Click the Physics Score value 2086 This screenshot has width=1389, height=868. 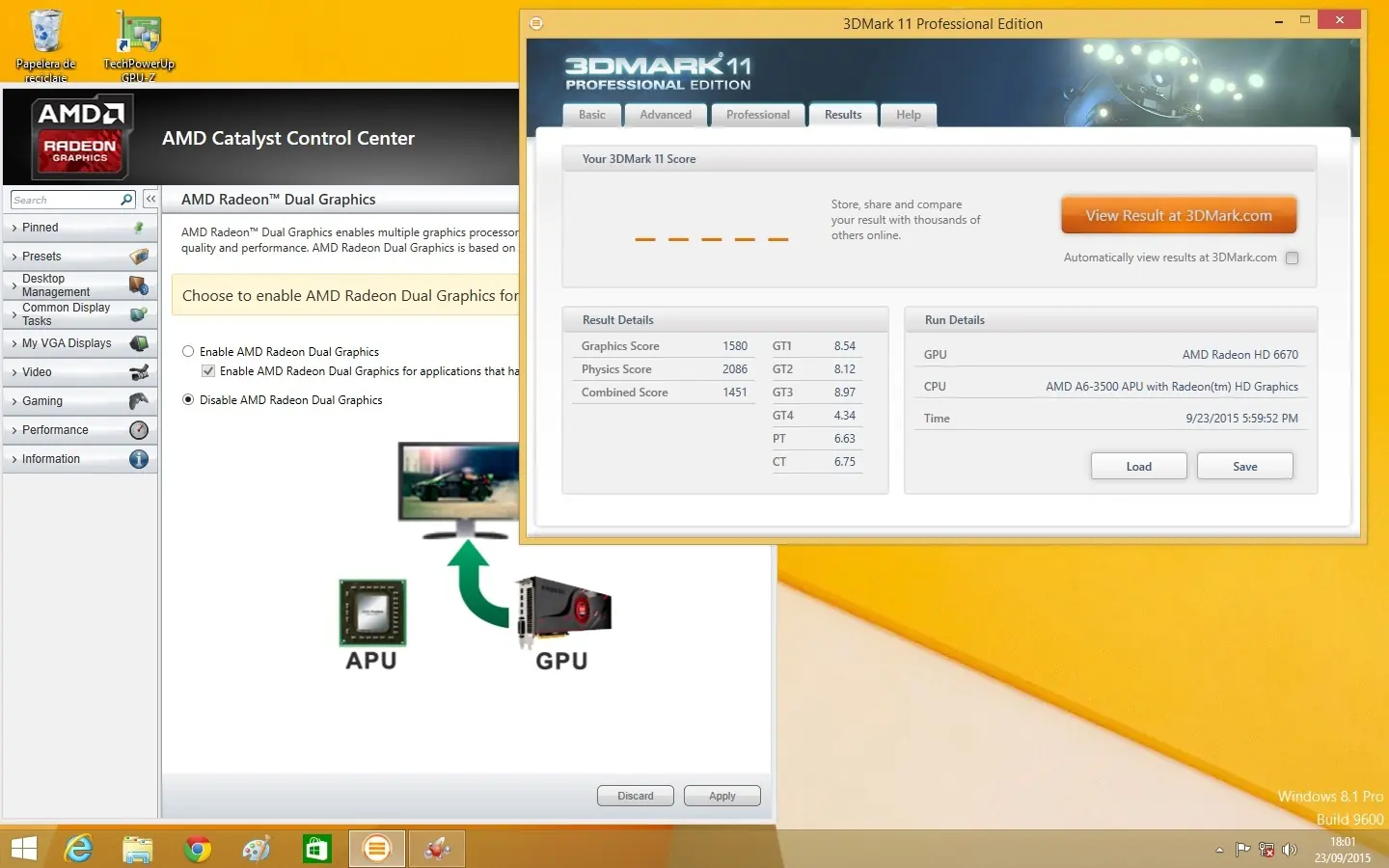735,369
